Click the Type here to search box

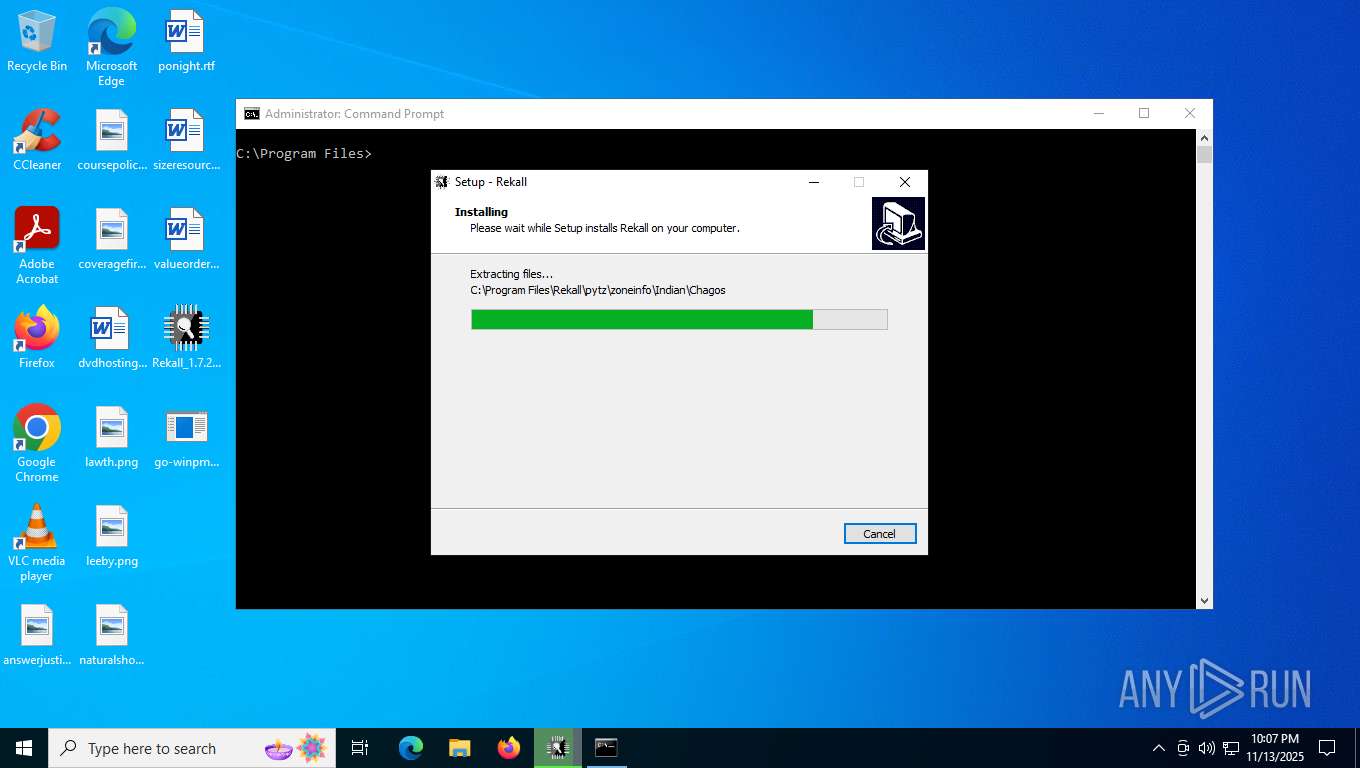(192, 748)
